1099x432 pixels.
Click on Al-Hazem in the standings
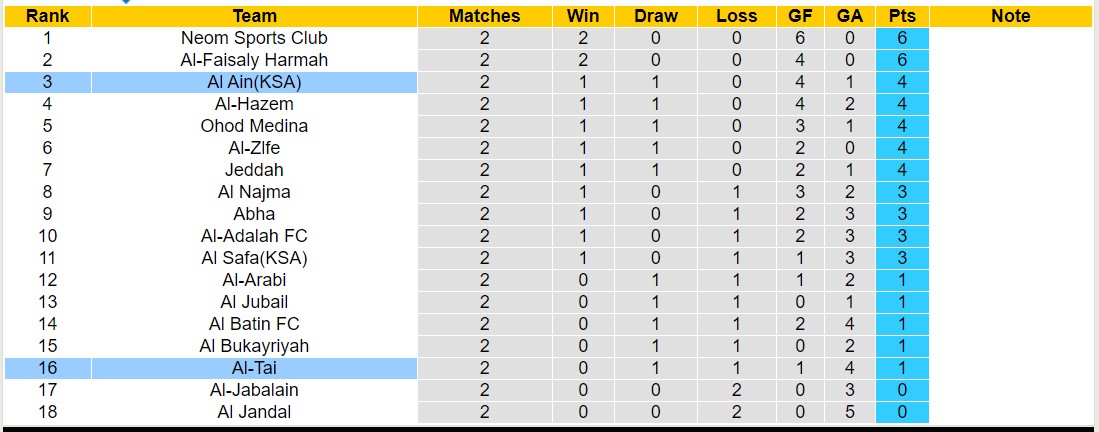[254, 104]
